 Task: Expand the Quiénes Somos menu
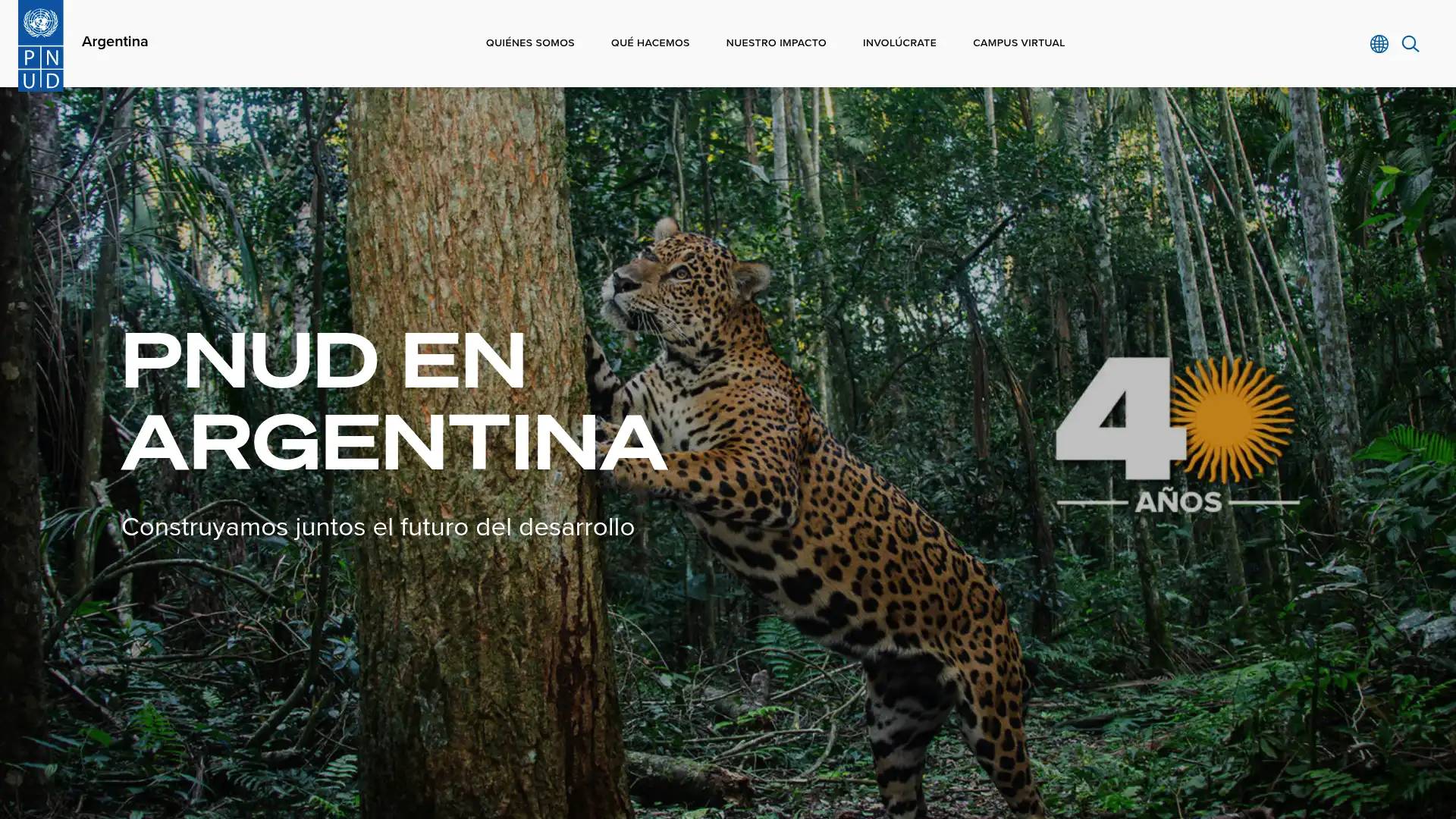[x=530, y=43]
